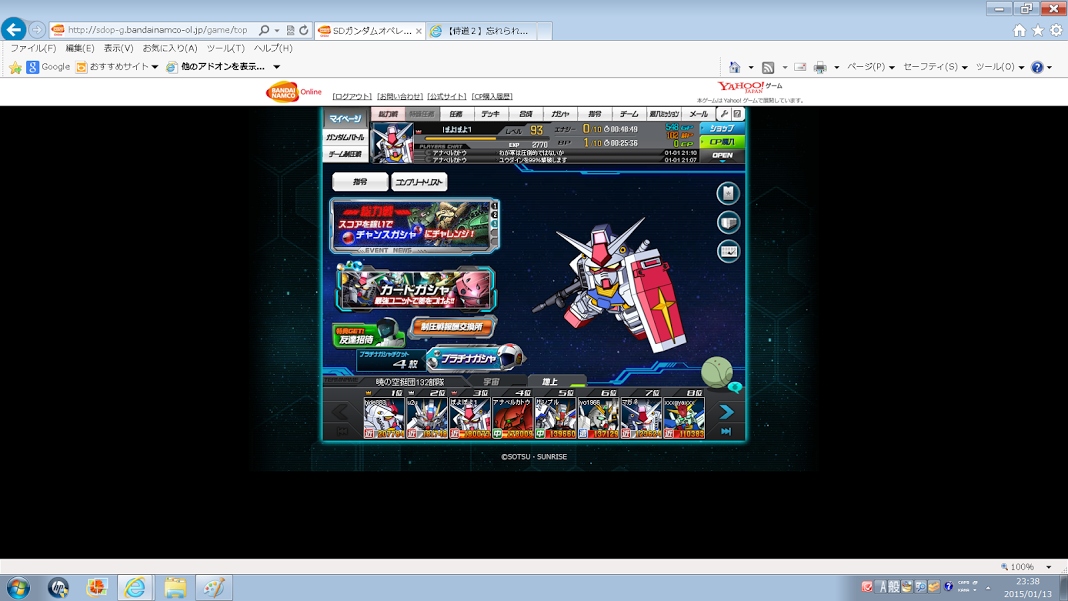Click the [ログアウト] link
Viewport: 1068px width, 601px height.
[352, 97]
